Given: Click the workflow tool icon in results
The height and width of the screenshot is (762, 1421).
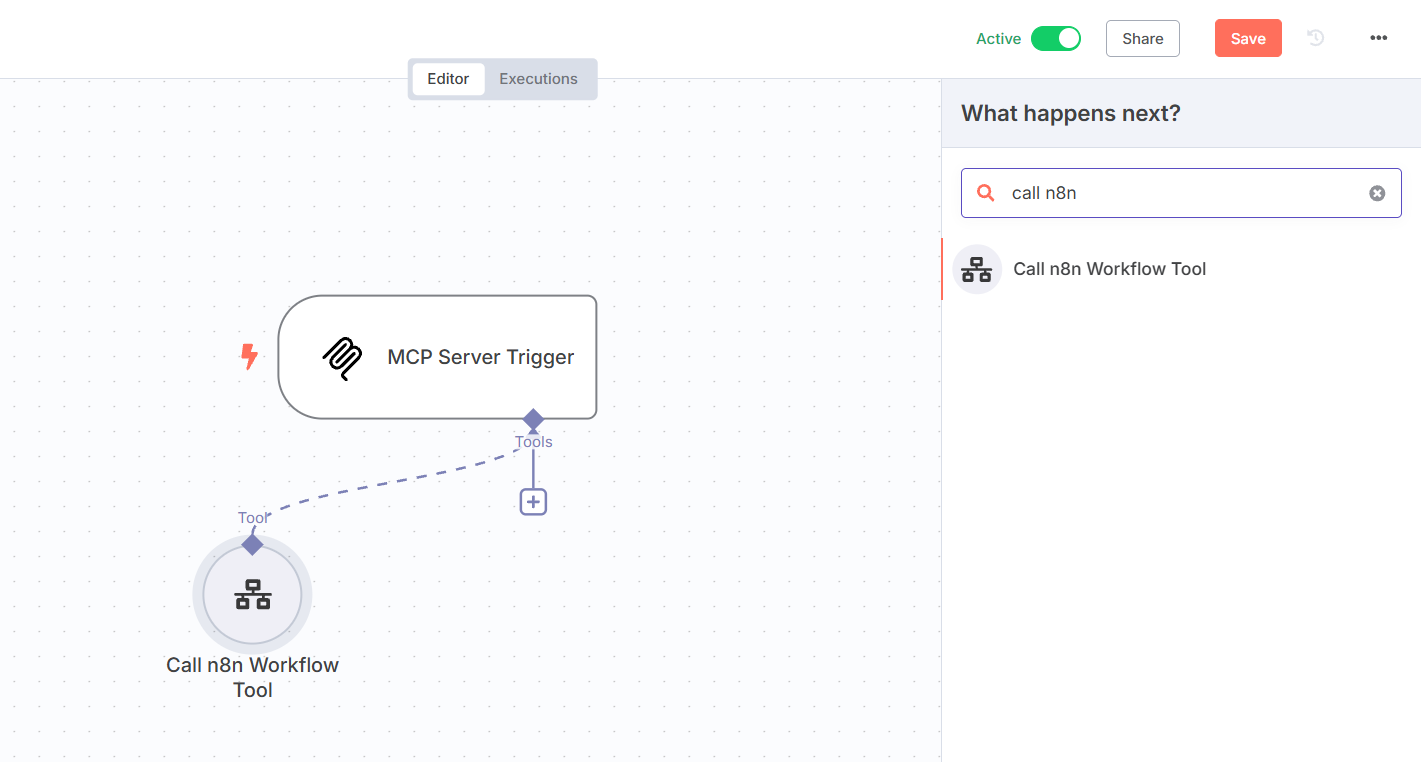Looking at the screenshot, I should (x=977, y=269).
